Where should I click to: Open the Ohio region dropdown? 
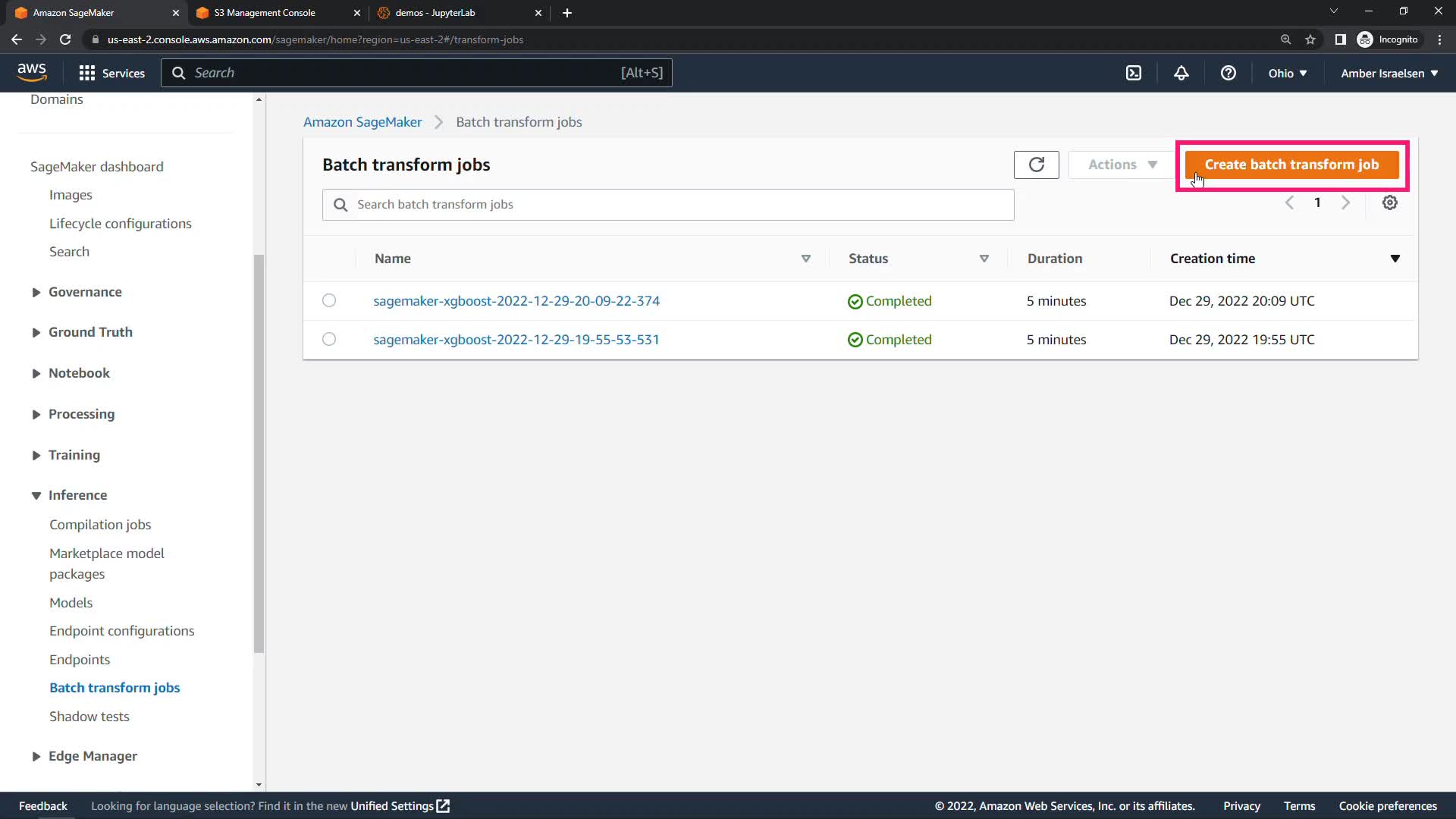click(x=1287, y=74)
